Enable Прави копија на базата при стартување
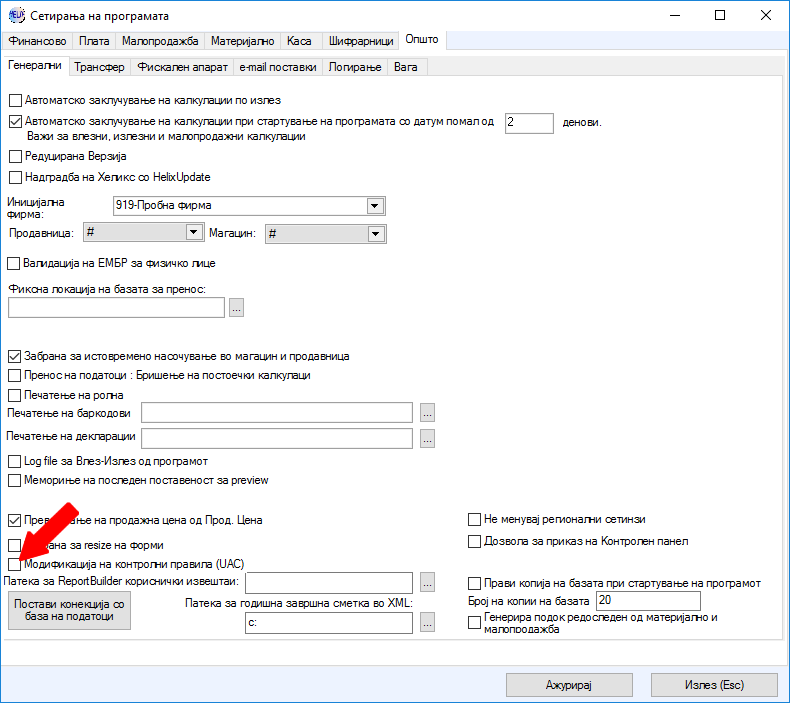 pos(474,584)
